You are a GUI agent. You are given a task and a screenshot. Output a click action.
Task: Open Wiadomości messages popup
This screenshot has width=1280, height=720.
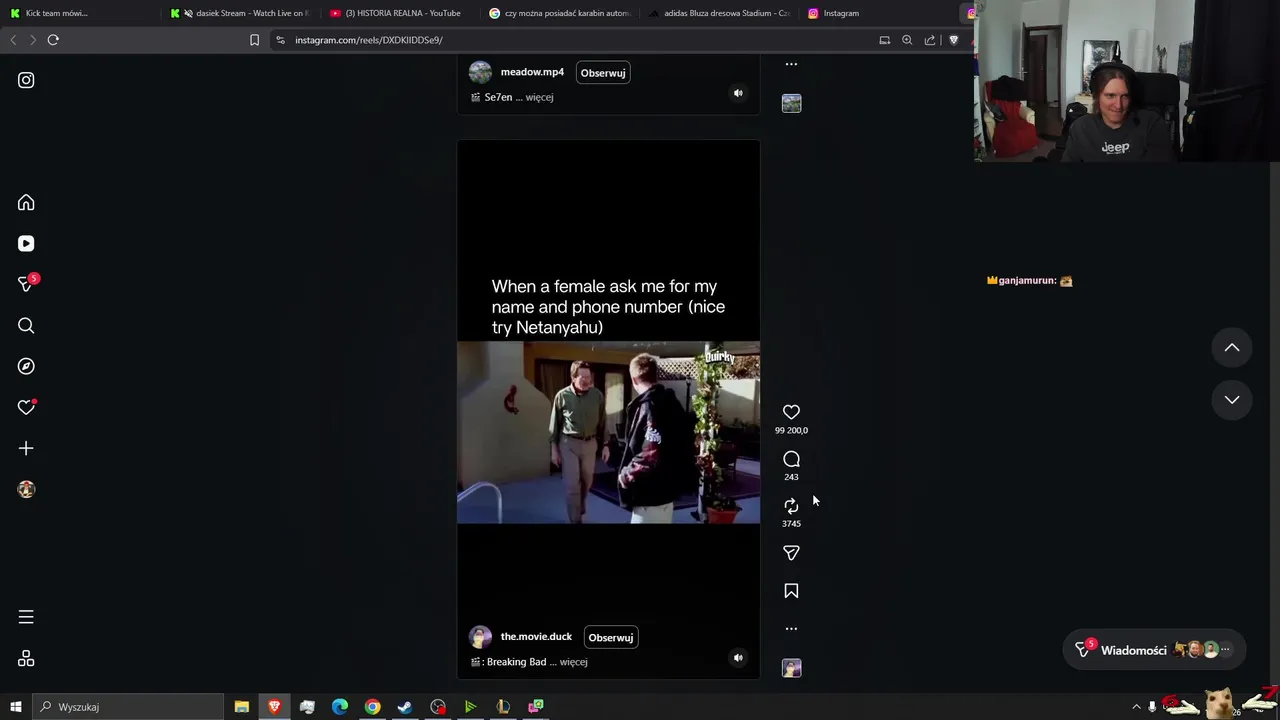1154,650
